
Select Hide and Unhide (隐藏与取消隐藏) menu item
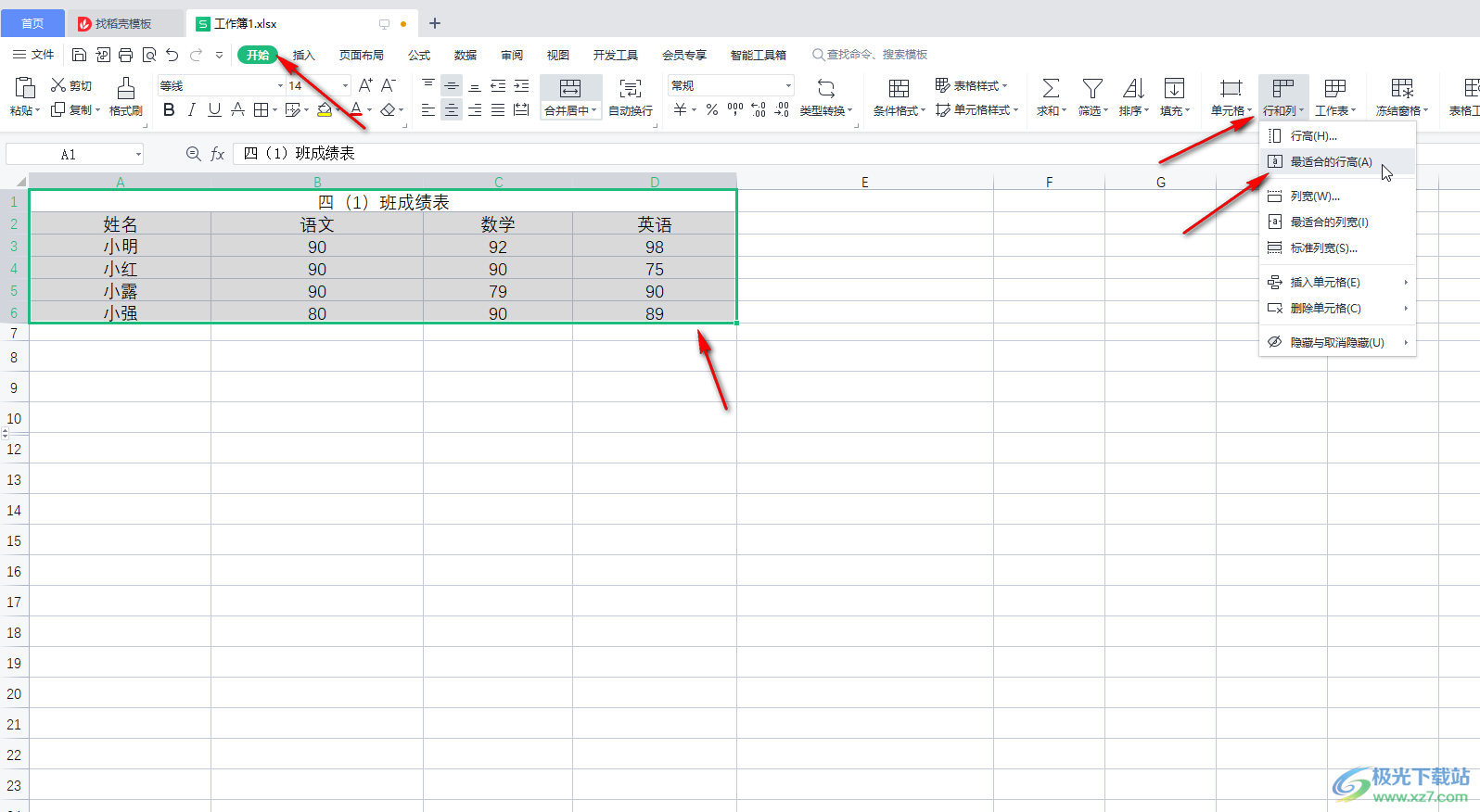[x=1337, y=343]
